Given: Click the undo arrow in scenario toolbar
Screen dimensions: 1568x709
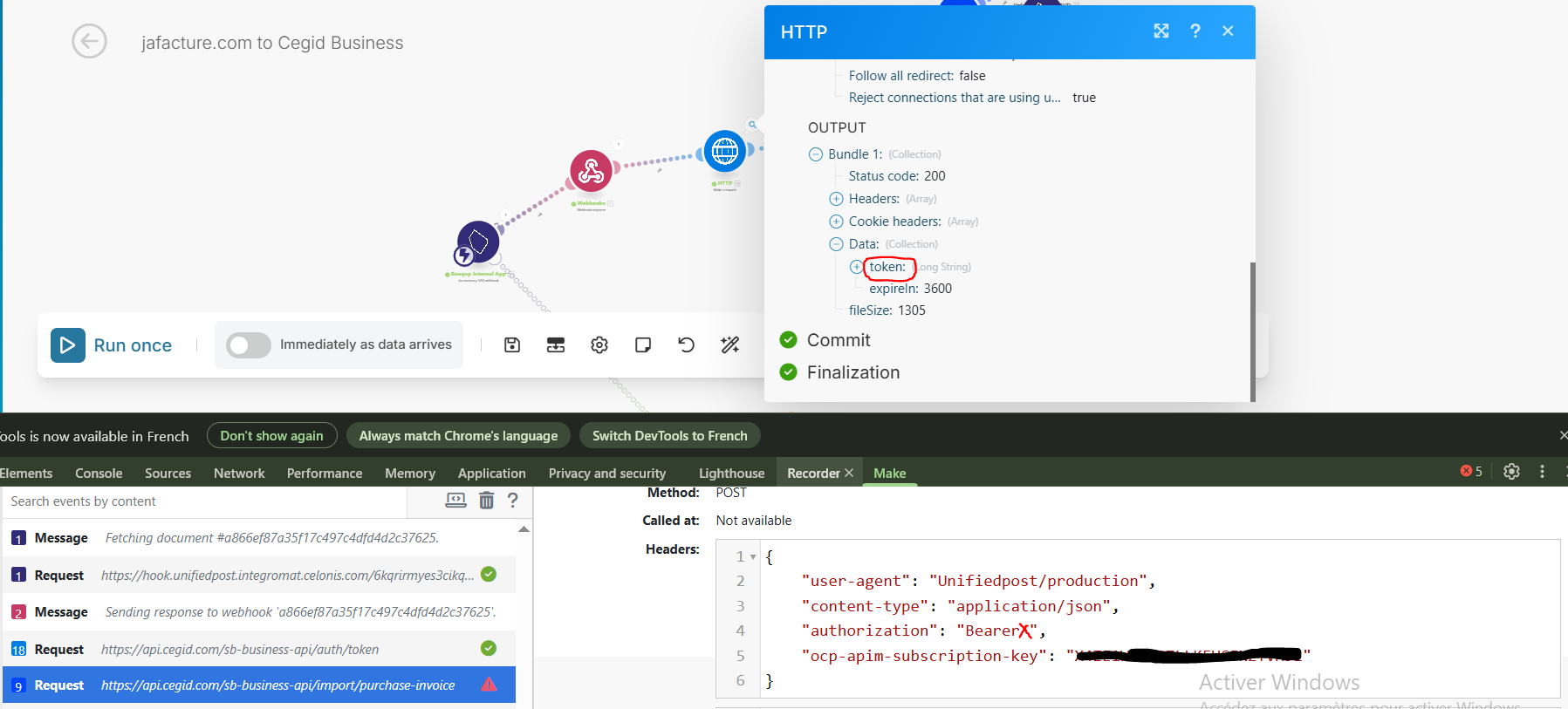Looking at the screenshot, I should 687,345.
